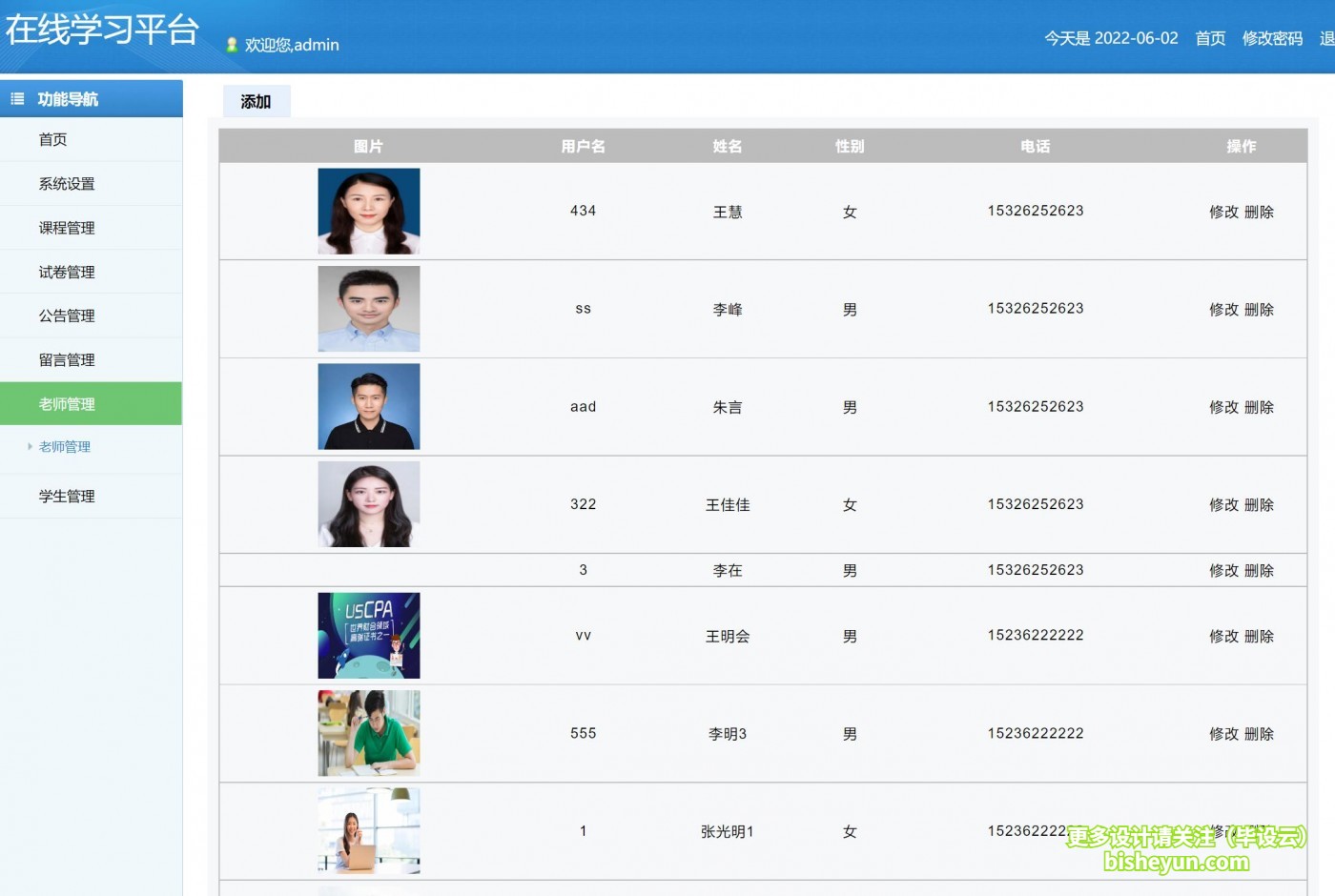The width and height of the screenshot is (1335, 896).
Task: Click 修改 for 李在
Action: click(1223, 570)
